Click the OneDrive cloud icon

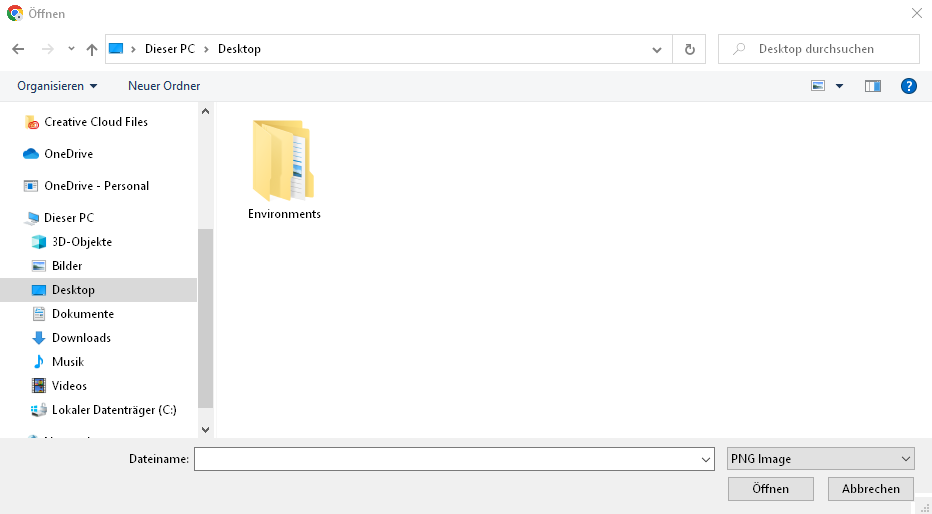point(31,154)
